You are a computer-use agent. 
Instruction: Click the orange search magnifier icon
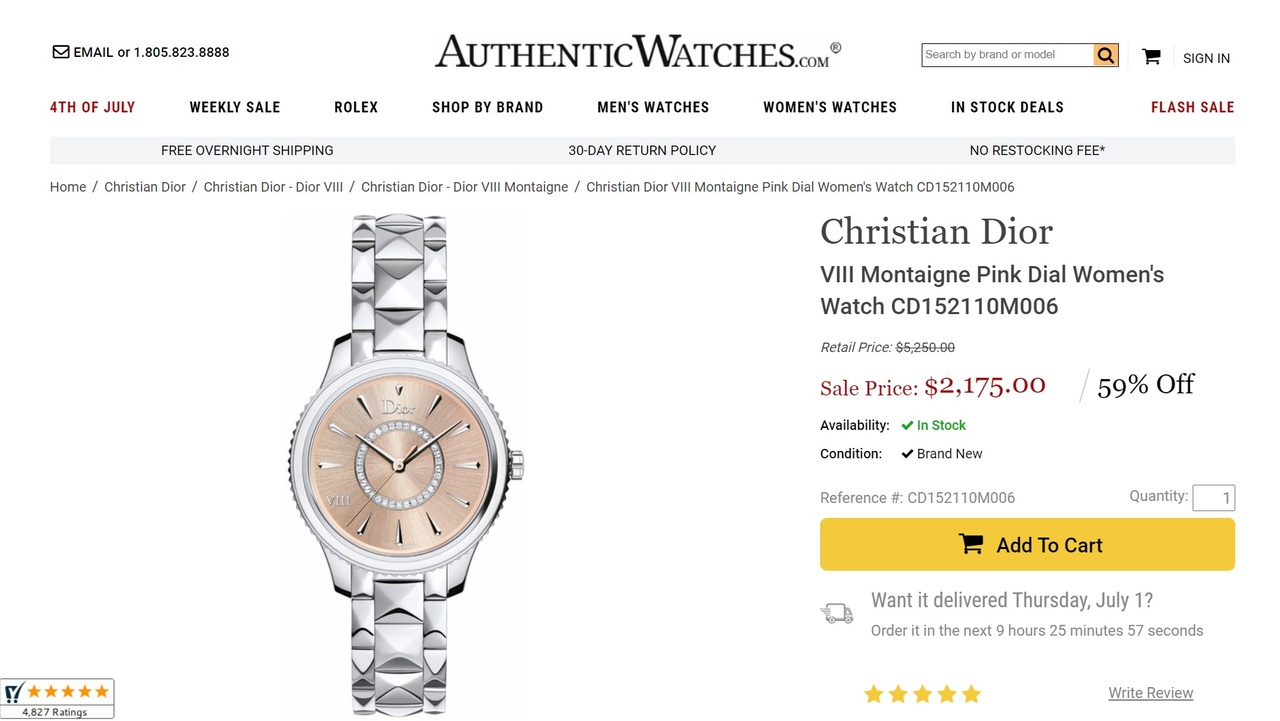(1105, 55)
